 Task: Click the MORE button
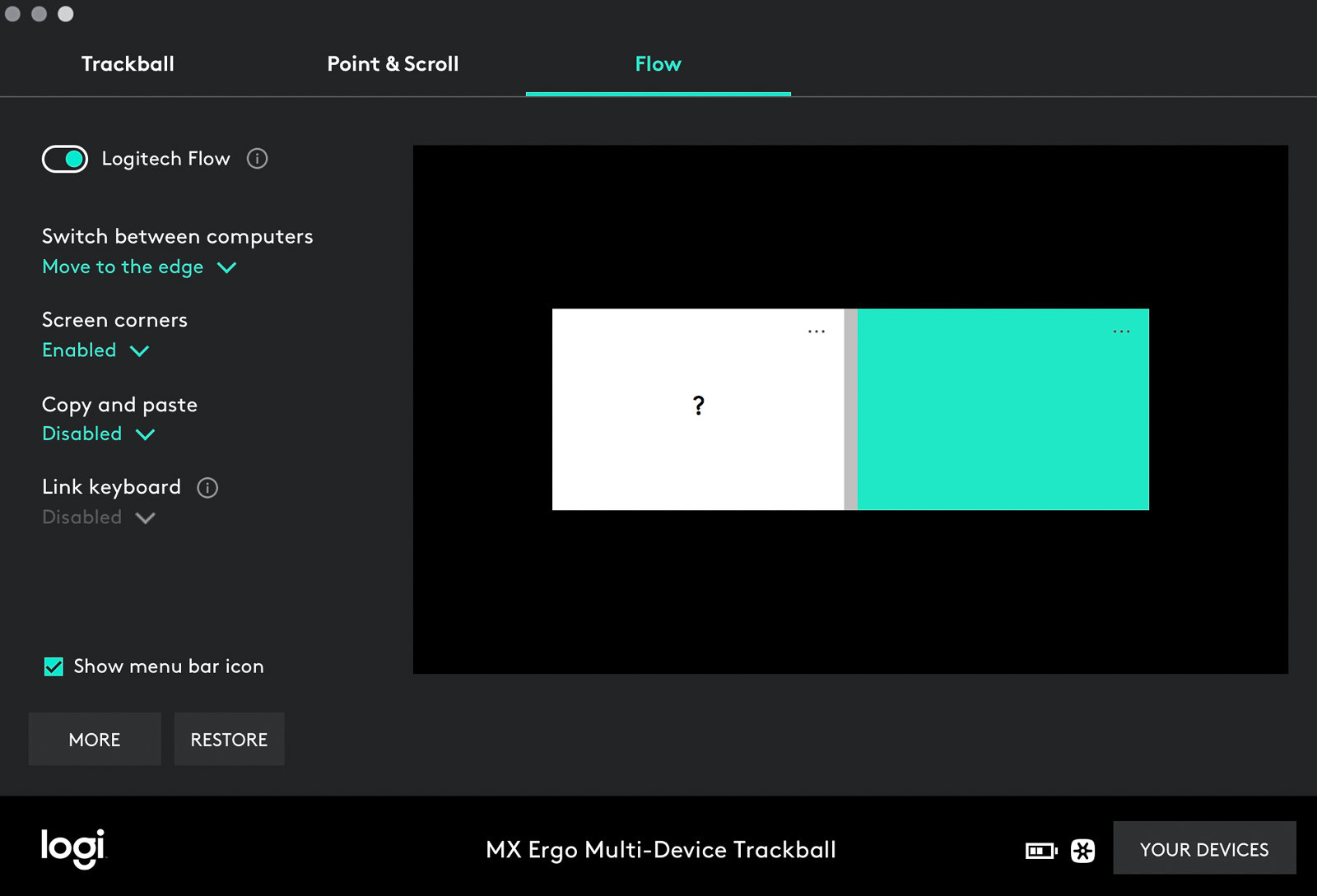(95, 739)
